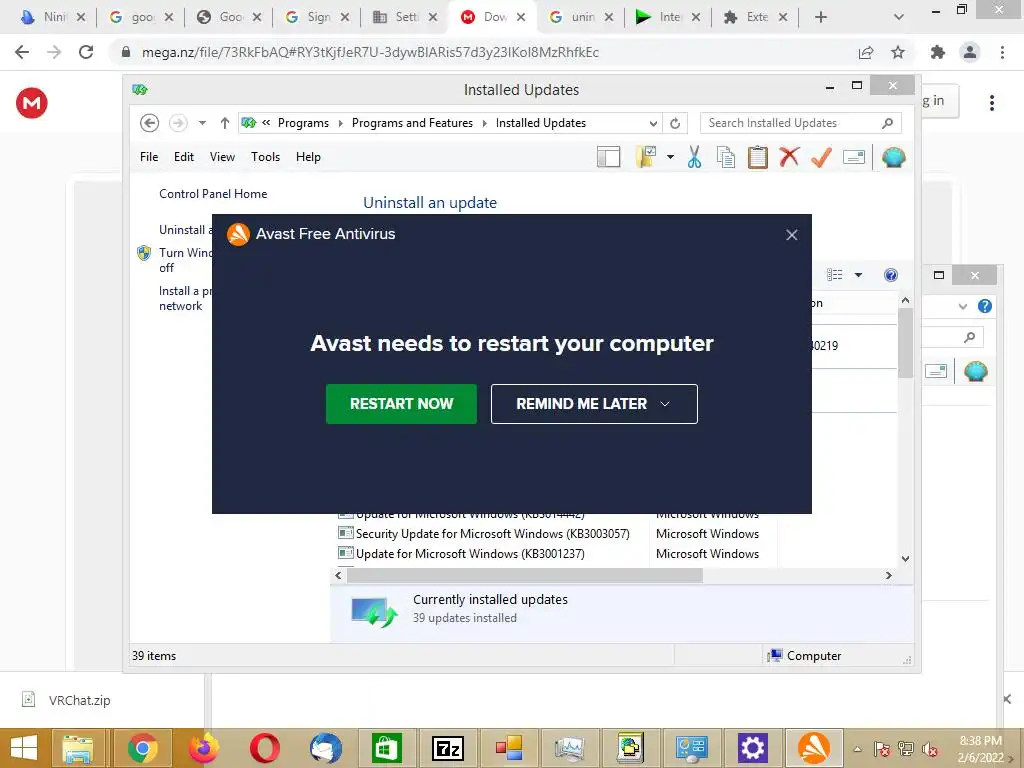Open the Remind Me Later dropdown
Viewport: 1024px width, 768px height.
[x=594, y=404]
